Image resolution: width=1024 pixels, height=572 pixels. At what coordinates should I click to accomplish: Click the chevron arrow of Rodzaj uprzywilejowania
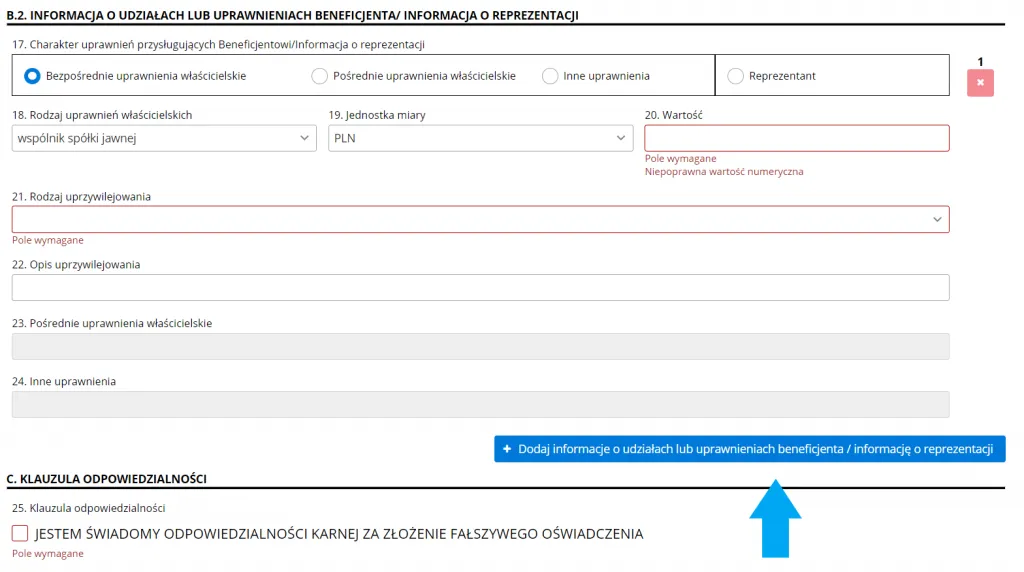[937, 219]
